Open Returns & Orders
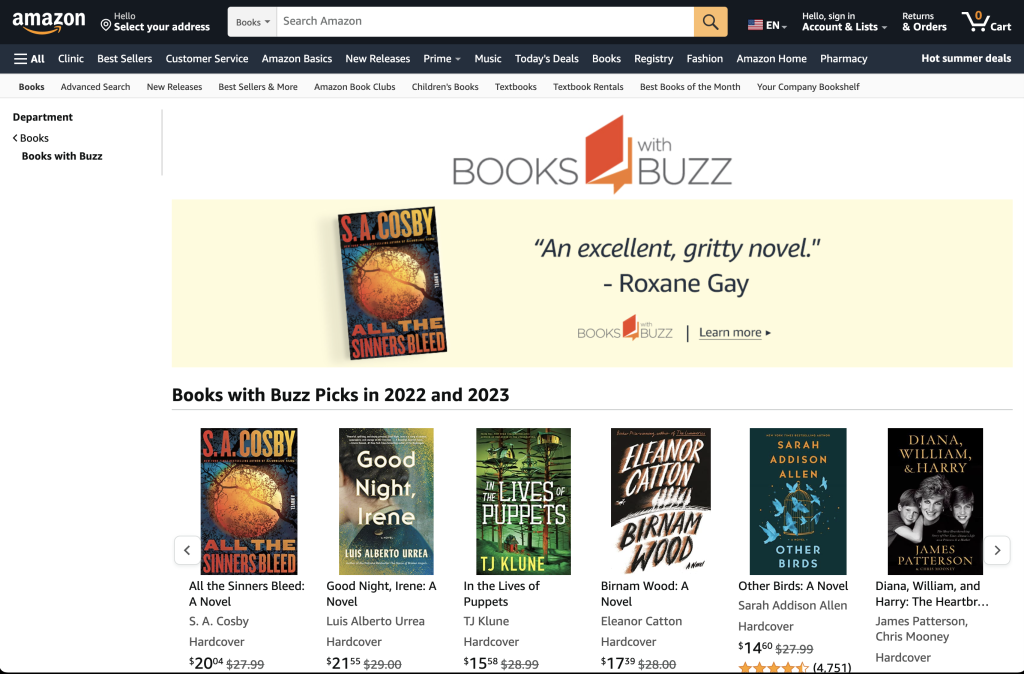 point(924,22)
